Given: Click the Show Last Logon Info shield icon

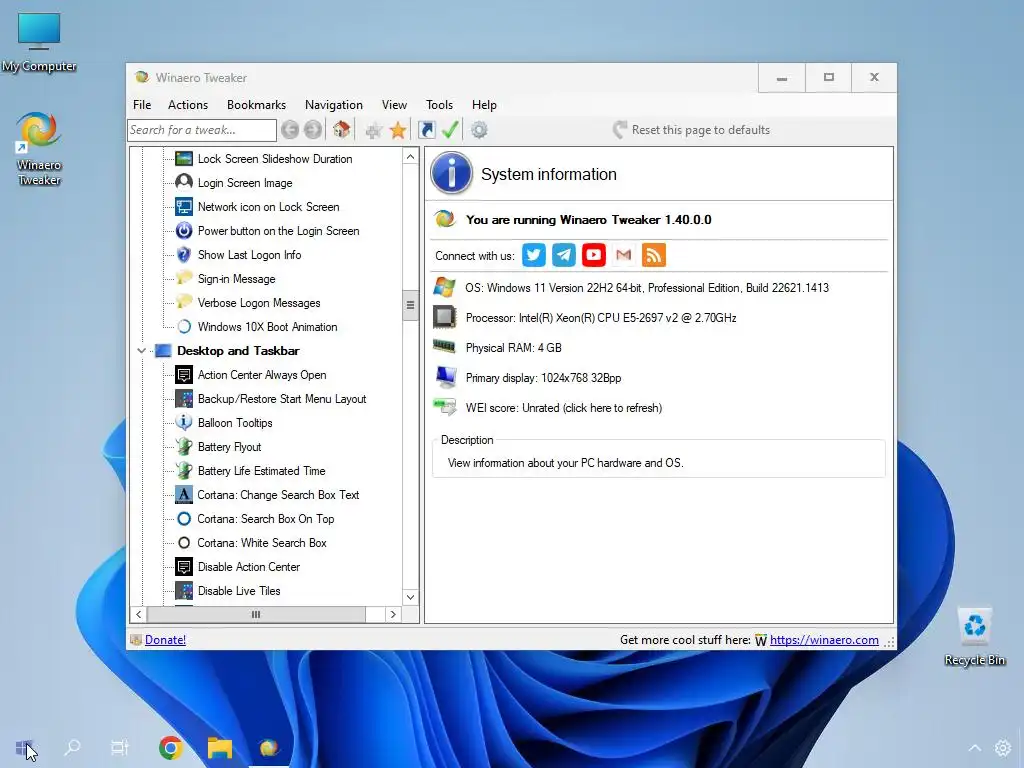Looking at the screenshot, I should click(x=184, y=255).
